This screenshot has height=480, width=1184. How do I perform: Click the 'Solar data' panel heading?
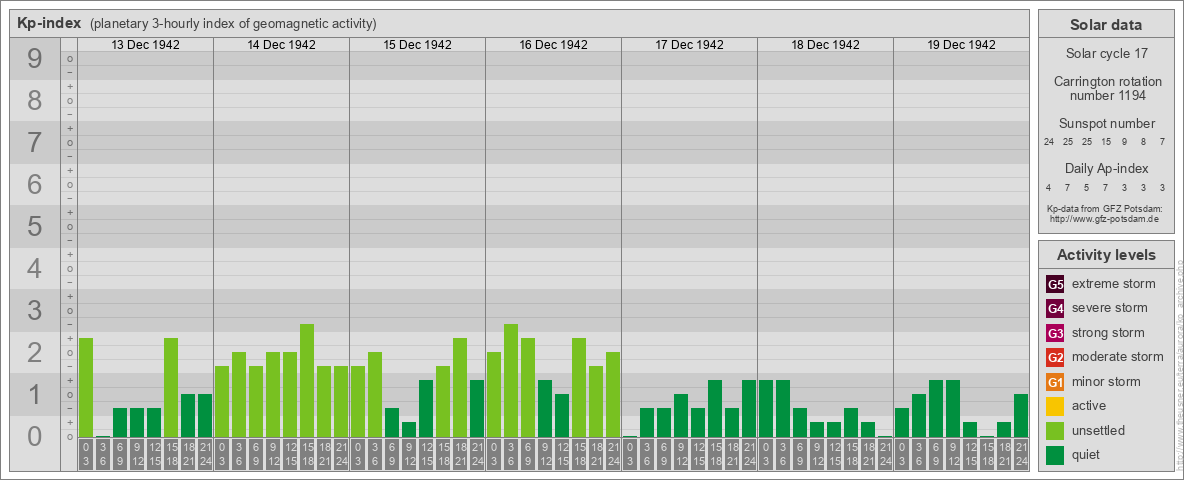pyautogui.click(x=1105, y=25)
